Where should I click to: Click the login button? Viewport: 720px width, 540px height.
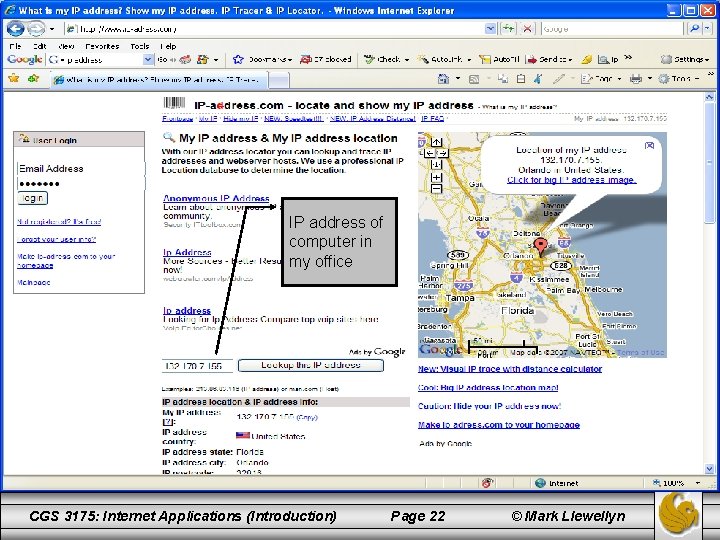32,198
